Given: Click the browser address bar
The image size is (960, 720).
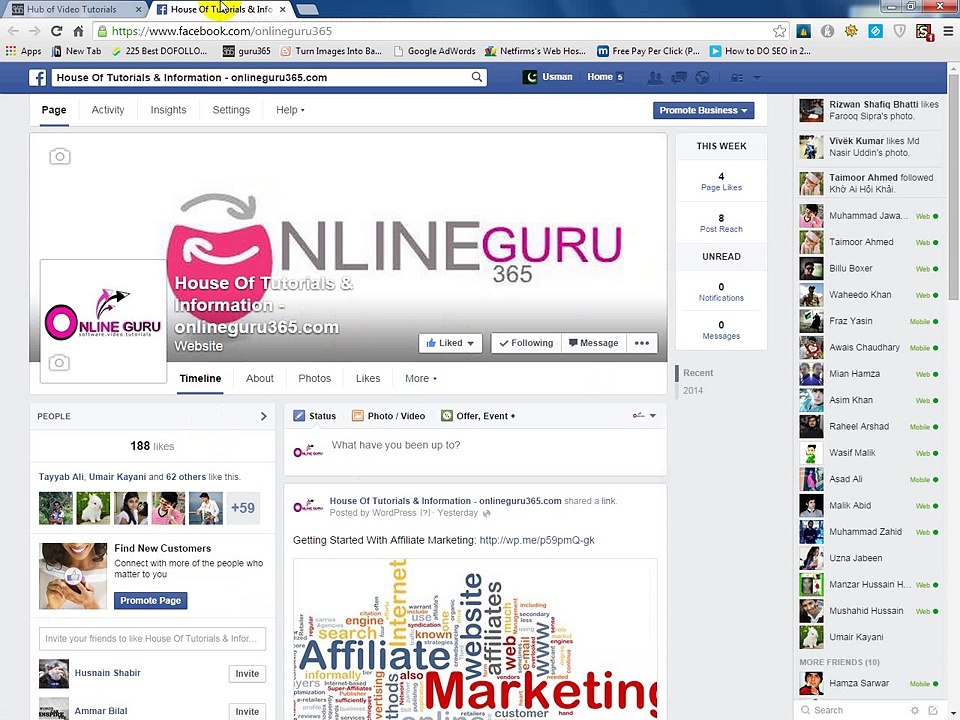Looking at the screenshot, I should tap(439, 31).
